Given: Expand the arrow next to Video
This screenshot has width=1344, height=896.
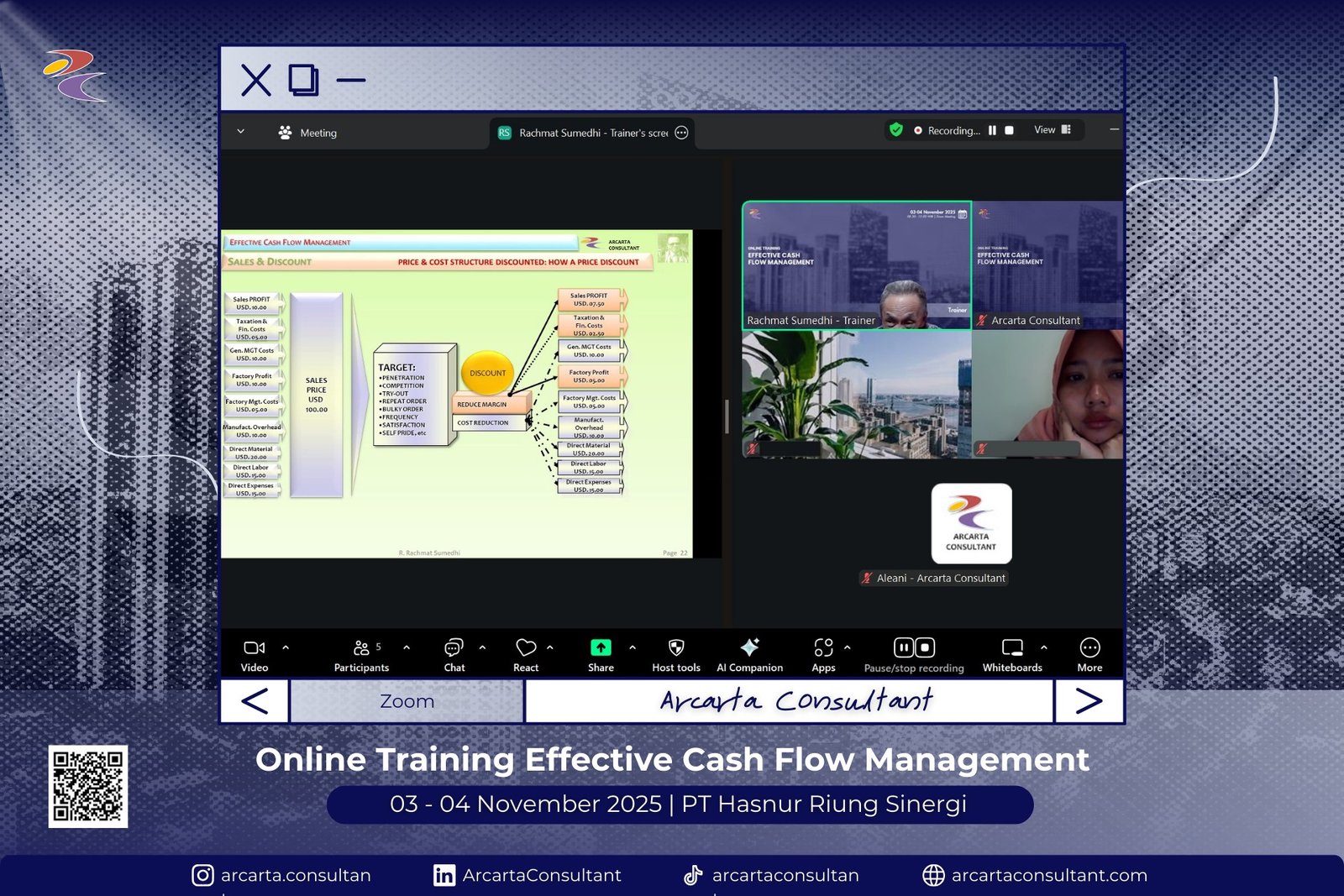Looking at the screenshot, I should (x=286, y=647).
